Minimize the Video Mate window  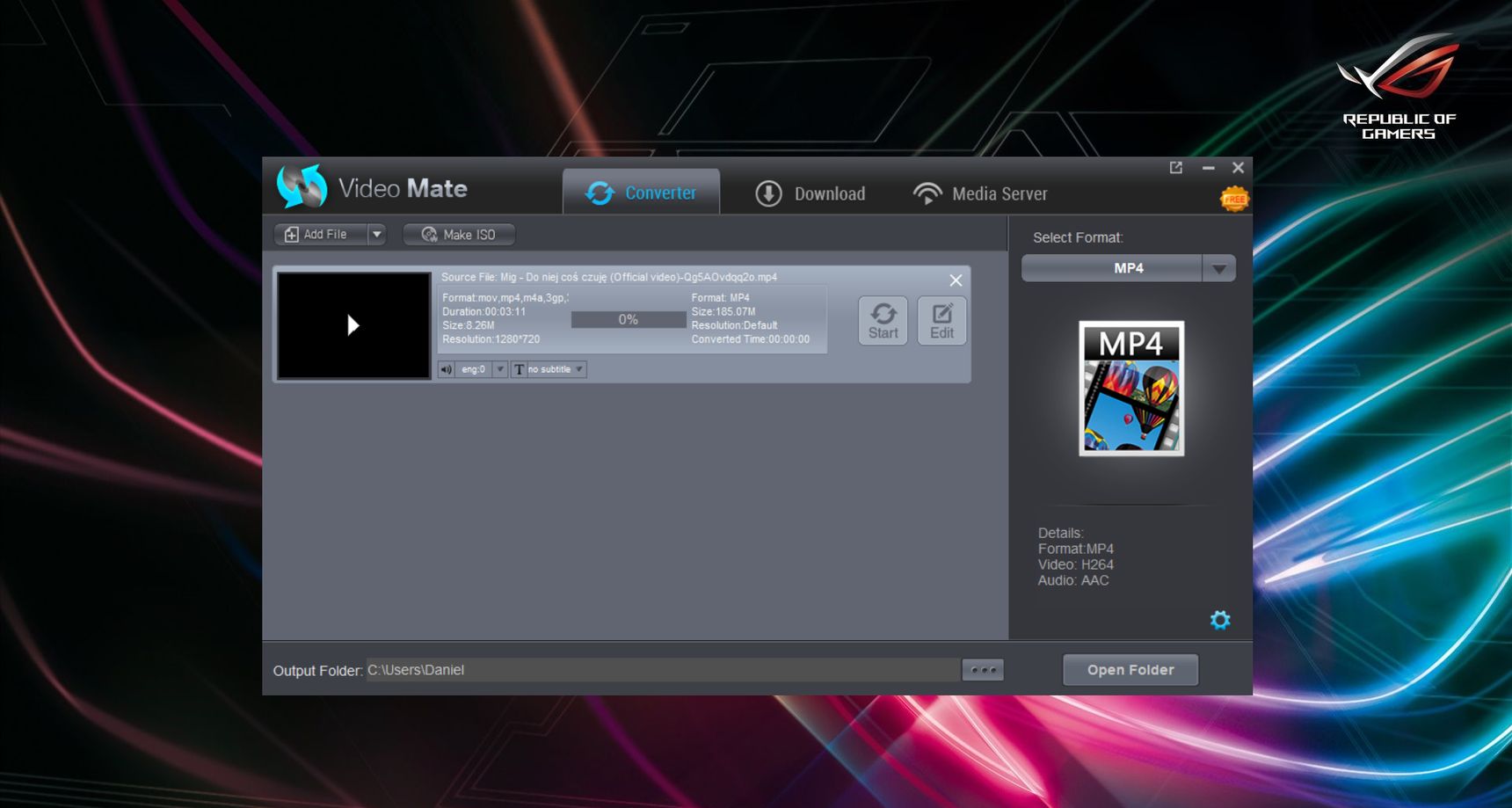1208,167
